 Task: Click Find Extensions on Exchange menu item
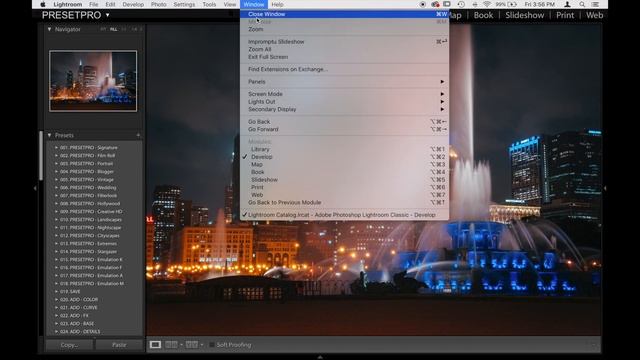coord(344,69)
